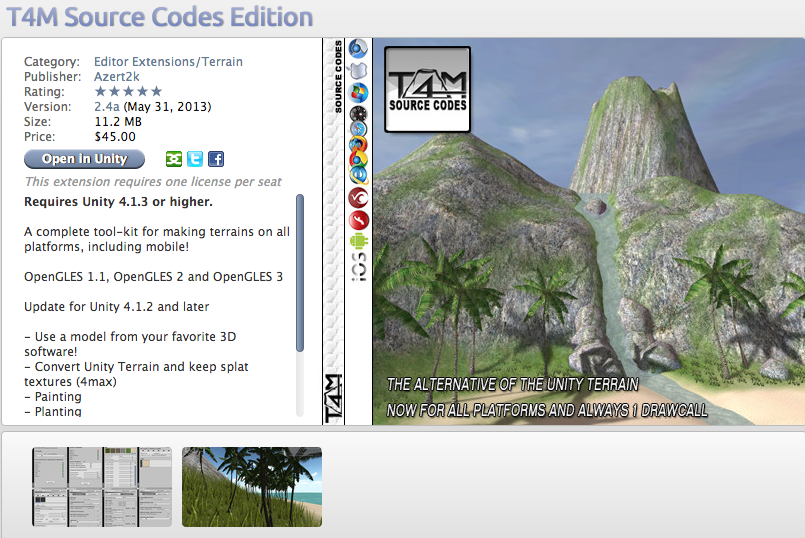Click the price value $45.00
The height and width of the screenshot is (538, 805).
click(115, 137)
